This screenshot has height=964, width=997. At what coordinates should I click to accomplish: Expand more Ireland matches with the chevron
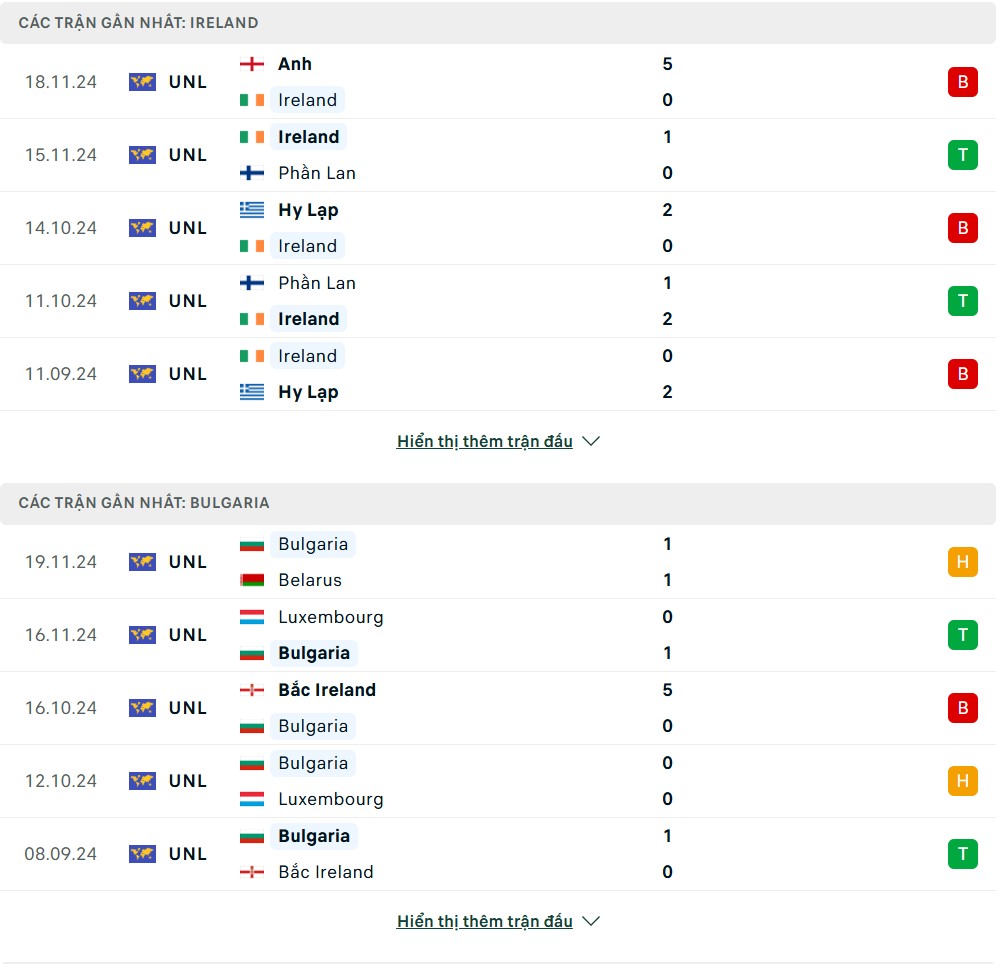pos(591,441)
